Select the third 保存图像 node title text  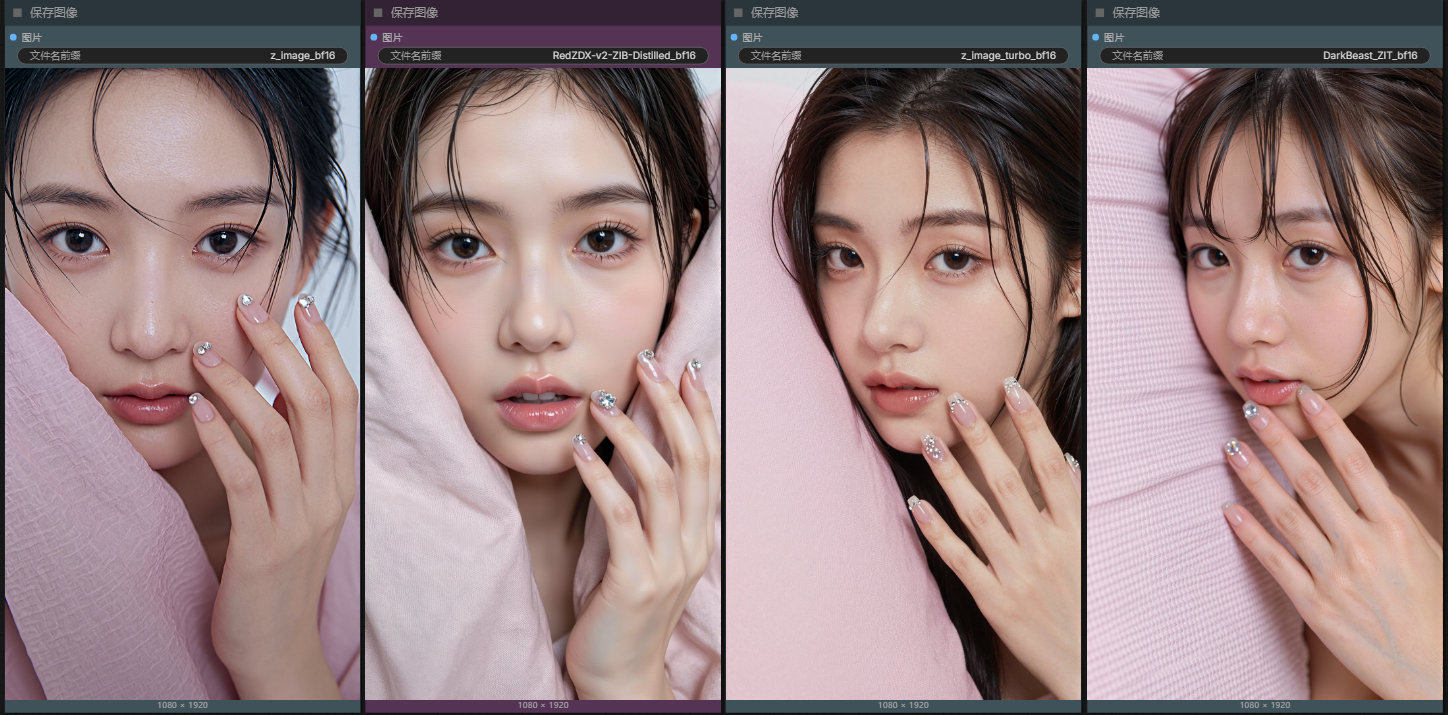point(775,13)
